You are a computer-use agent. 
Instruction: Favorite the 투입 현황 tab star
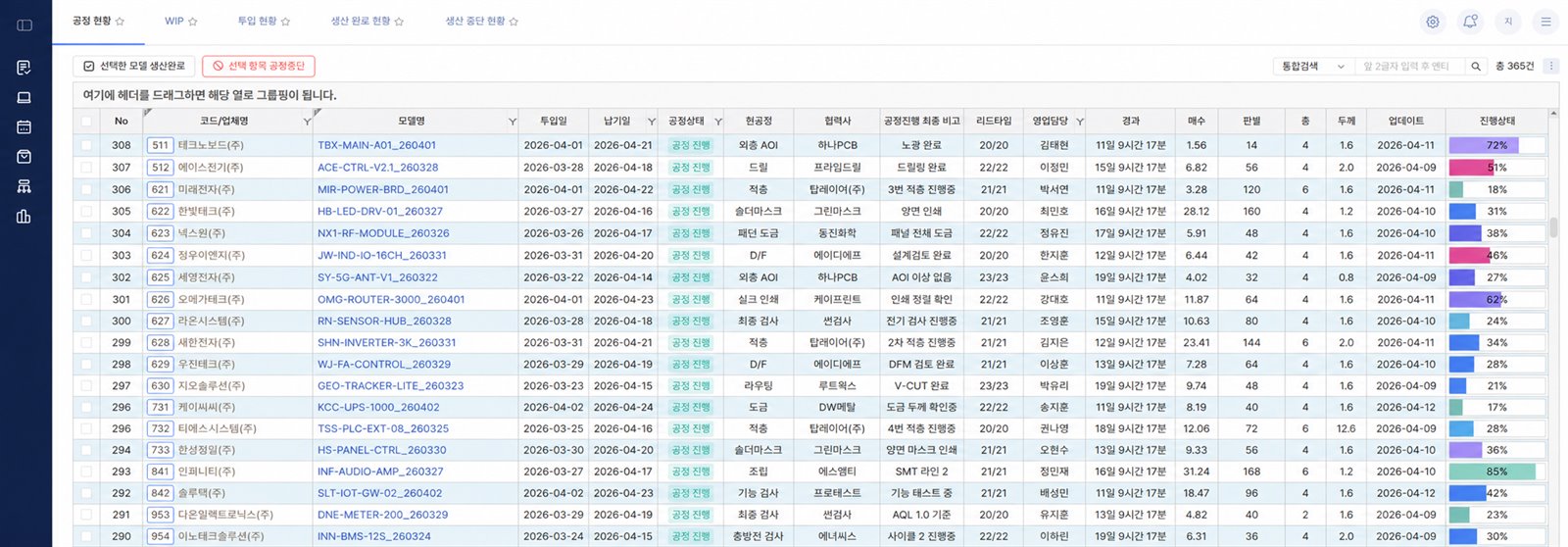point(286,22)
